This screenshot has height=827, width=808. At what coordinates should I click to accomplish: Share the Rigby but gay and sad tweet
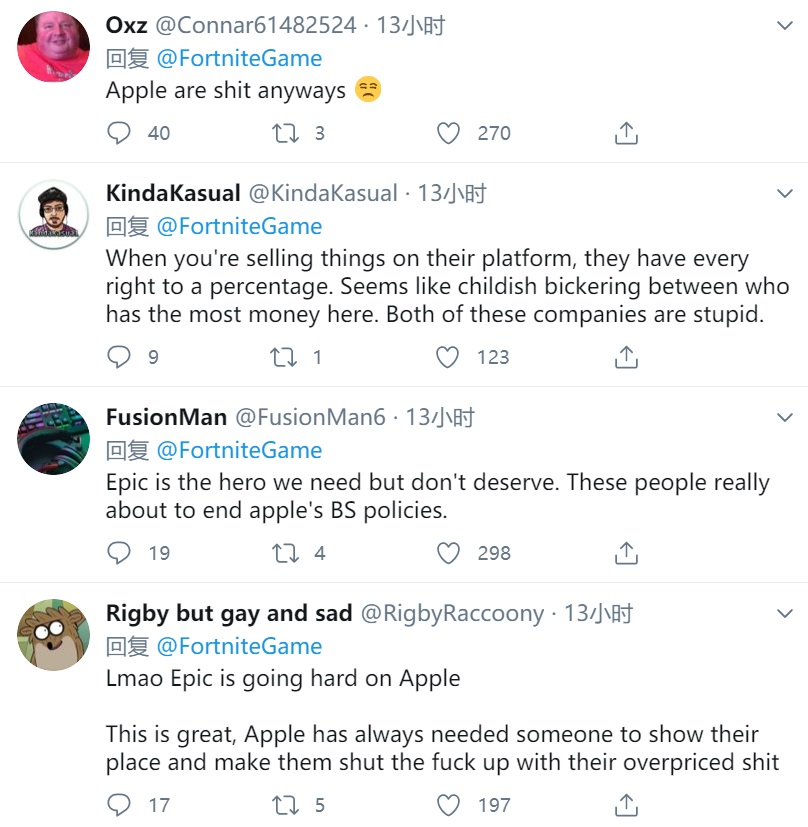pyautogui.click(x=626, y=805)
